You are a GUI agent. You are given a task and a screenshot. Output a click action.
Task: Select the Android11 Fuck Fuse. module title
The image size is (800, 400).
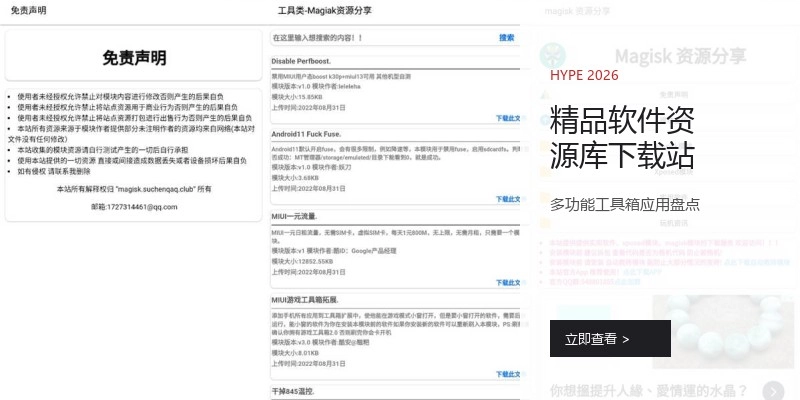pos(306,134)
